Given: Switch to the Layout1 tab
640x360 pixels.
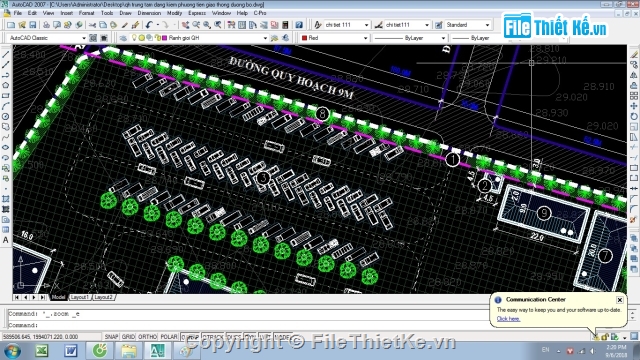Looking at the screenshot, I should click(80, 297).
